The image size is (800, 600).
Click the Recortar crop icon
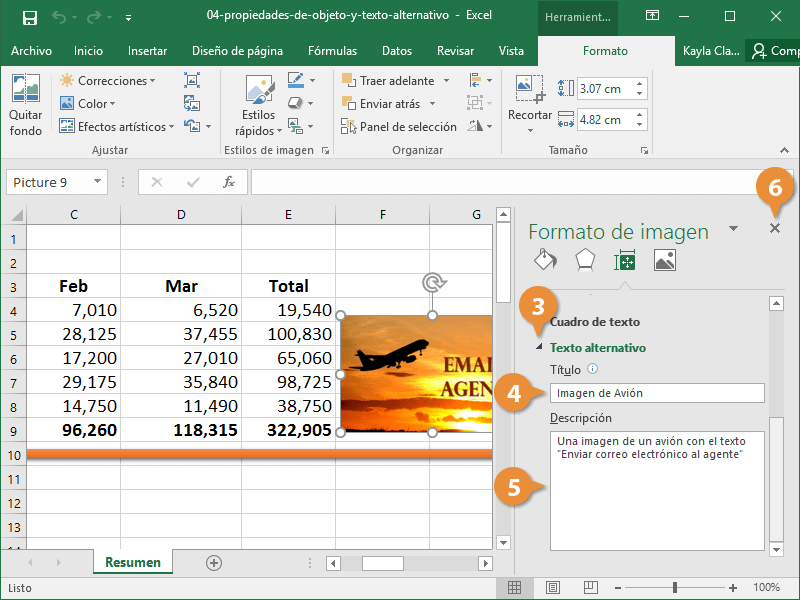529,90
